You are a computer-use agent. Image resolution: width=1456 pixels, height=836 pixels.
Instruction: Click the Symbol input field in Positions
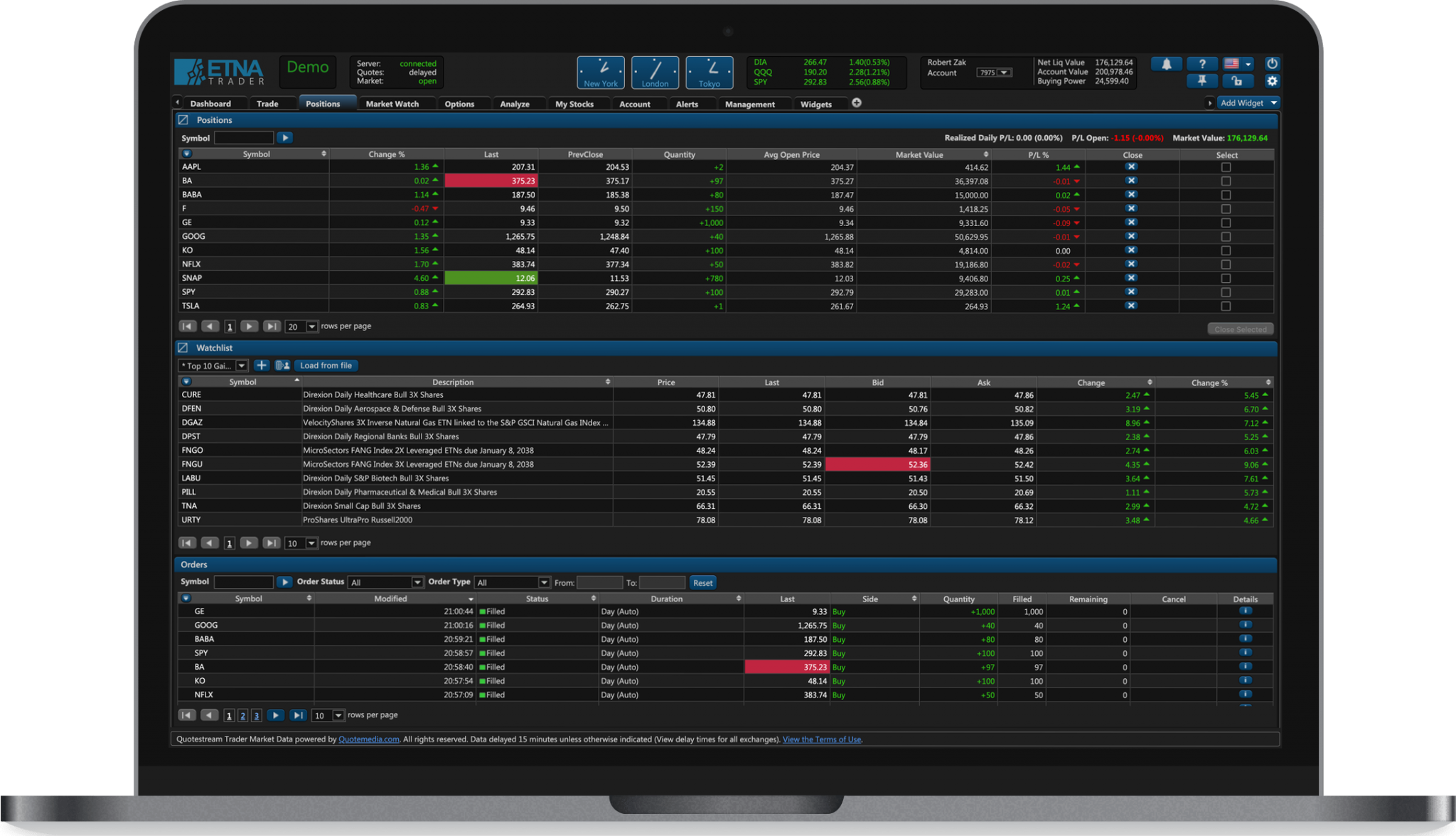(243, 137)
